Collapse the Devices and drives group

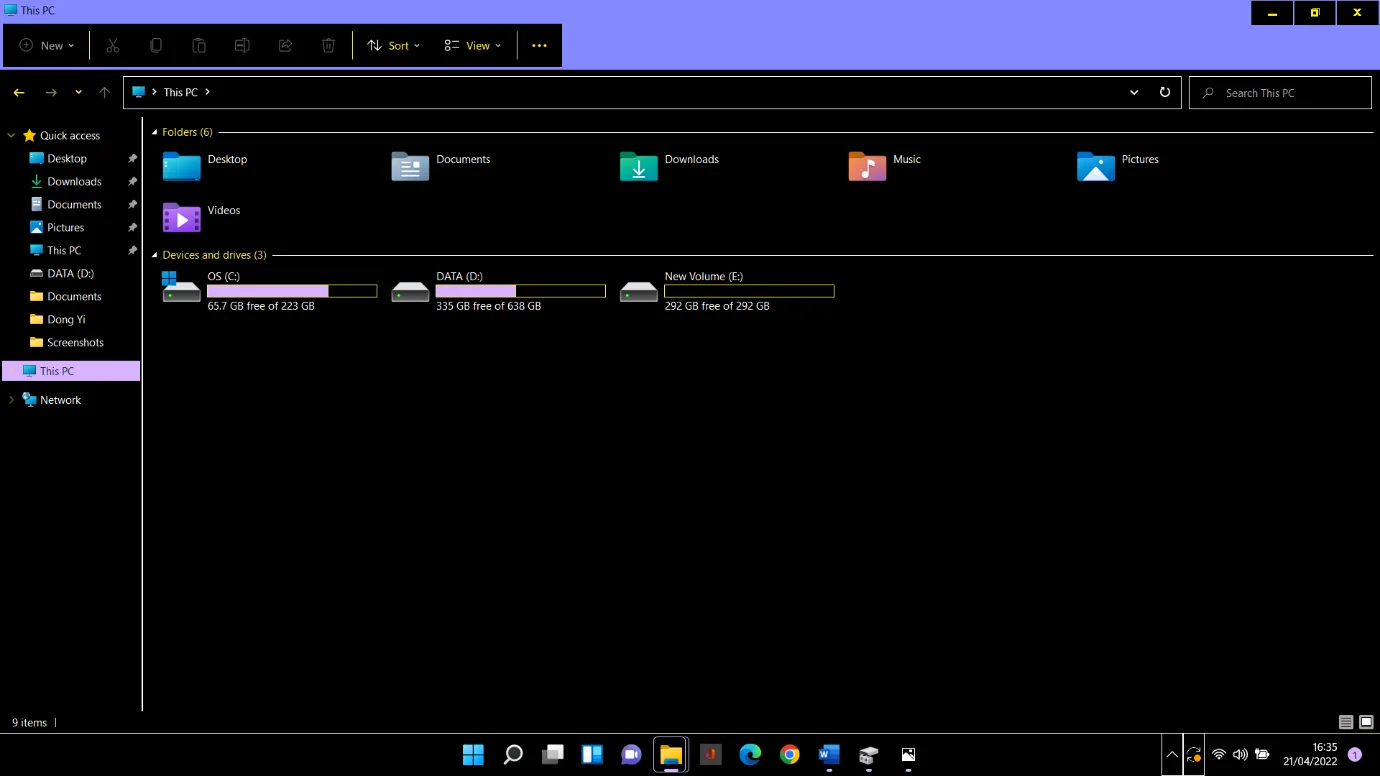pyautogui.click(x=155, y=255)
